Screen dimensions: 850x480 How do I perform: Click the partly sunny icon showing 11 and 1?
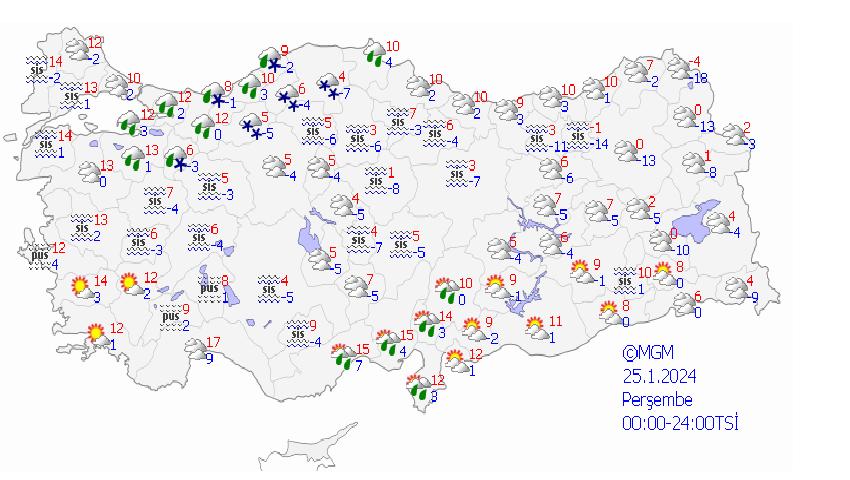(537, 328)
